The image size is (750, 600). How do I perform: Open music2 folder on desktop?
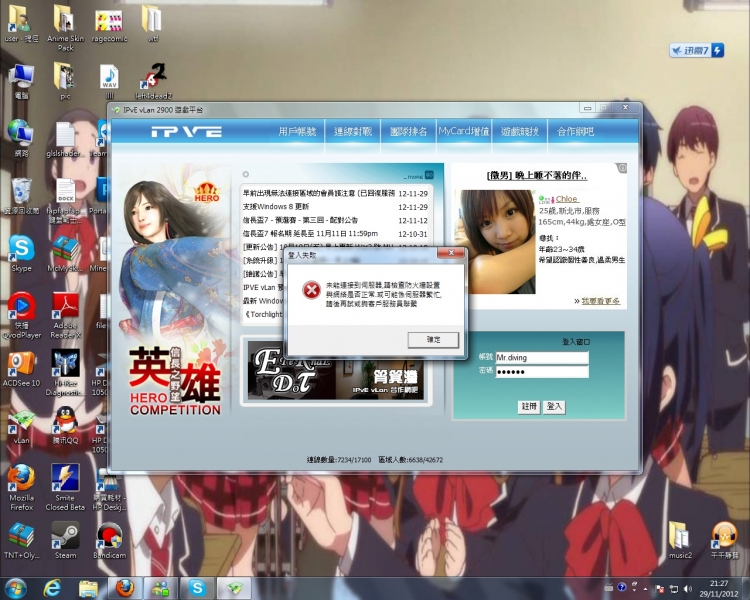680,541
